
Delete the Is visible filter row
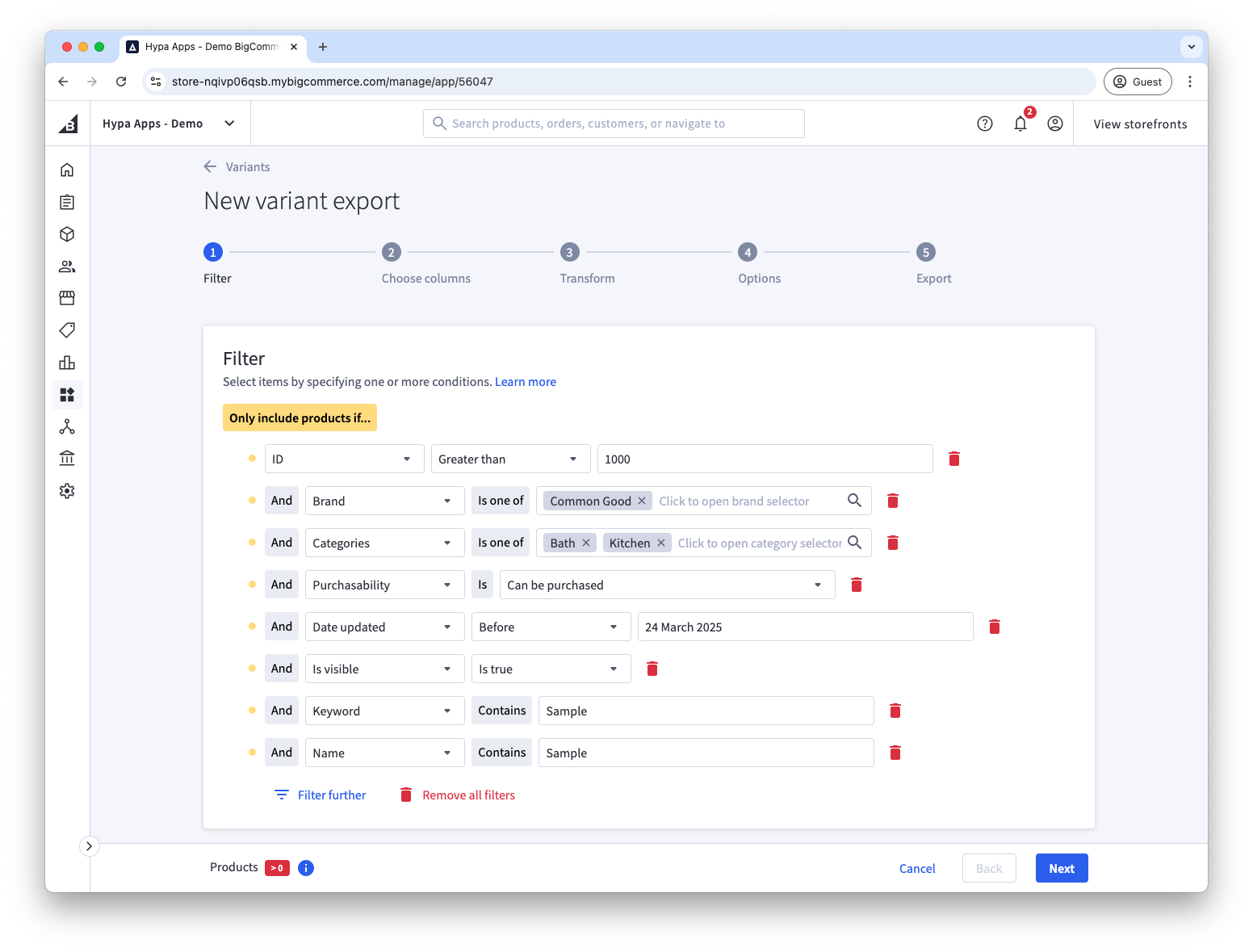[652, 669]
